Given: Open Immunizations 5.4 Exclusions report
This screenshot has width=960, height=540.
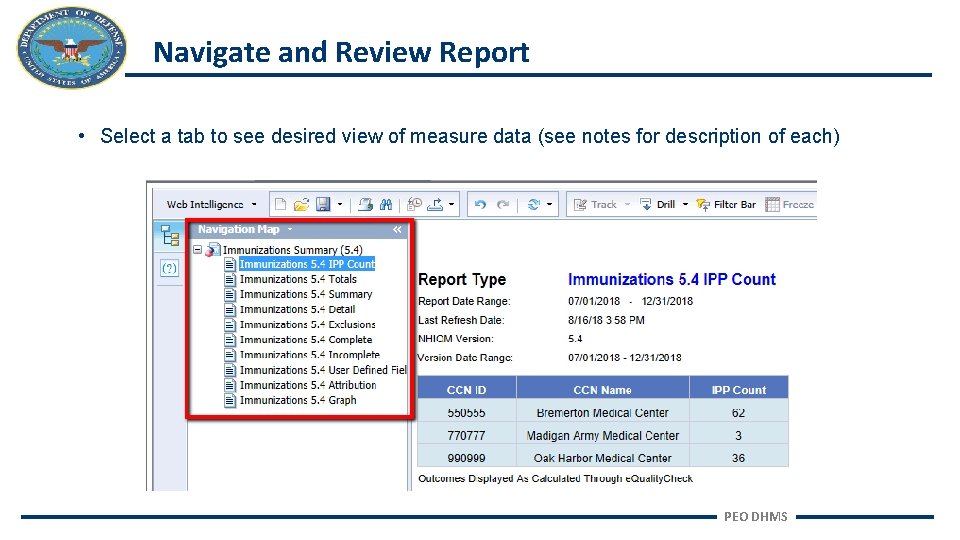Looking at the screenshot, I should [307, 324].
